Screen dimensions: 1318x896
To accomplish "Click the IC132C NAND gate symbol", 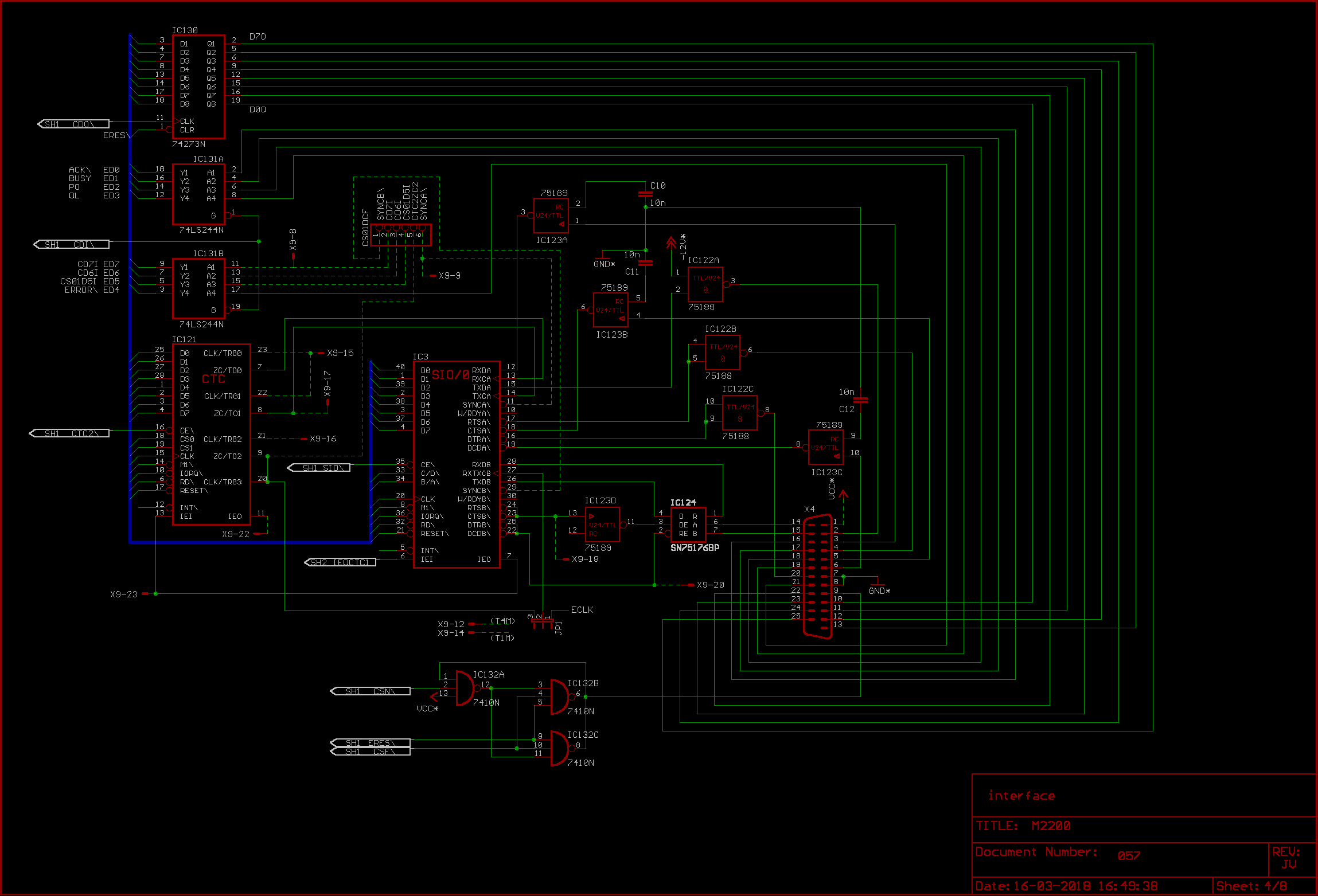I will pos(559,748).
